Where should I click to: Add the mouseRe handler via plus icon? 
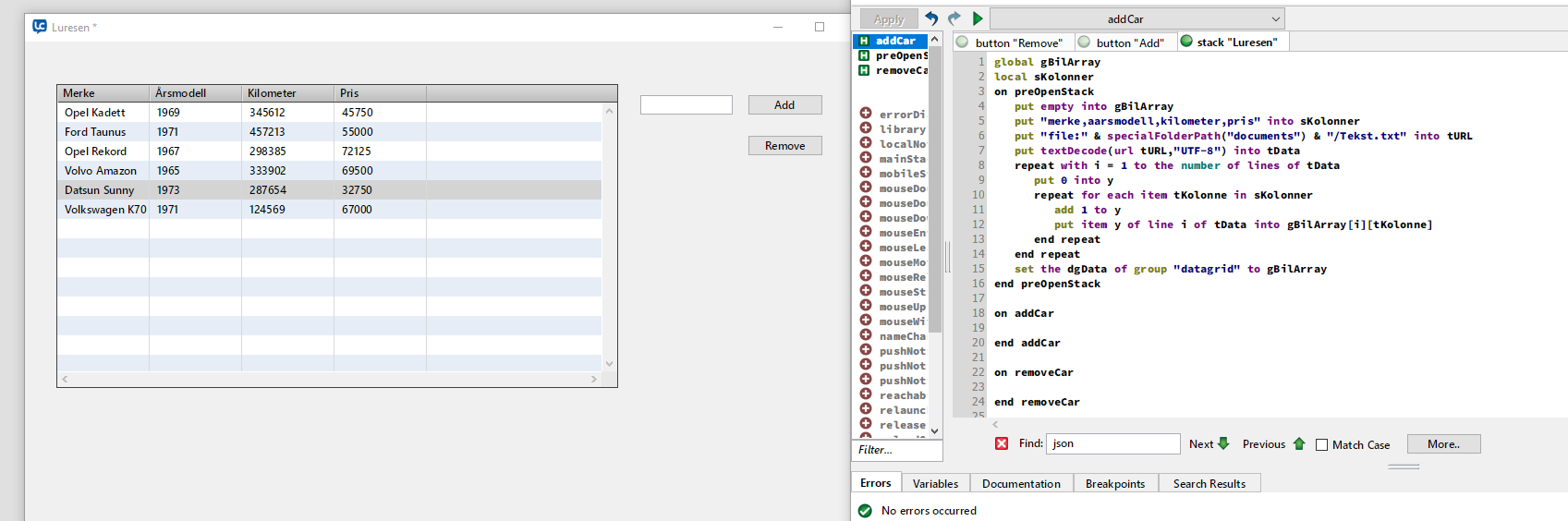point(866,276)
